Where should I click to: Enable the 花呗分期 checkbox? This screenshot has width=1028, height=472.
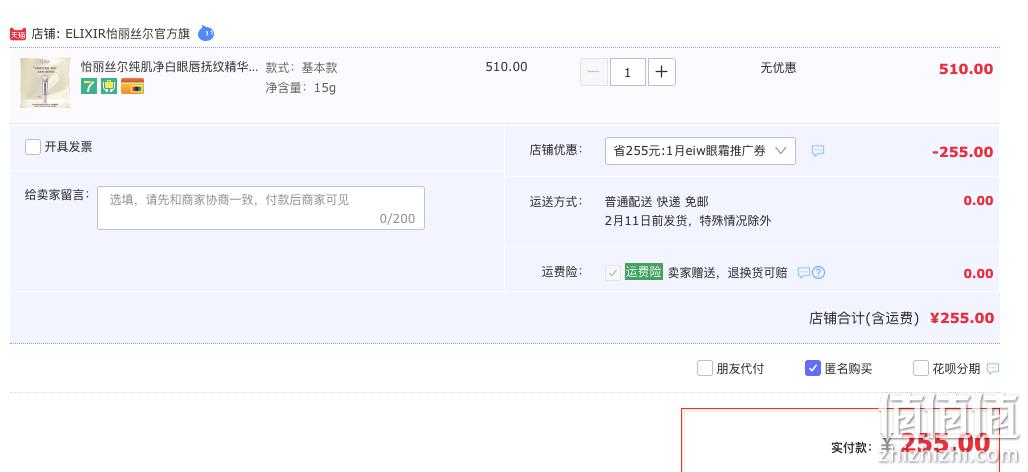pos(920,368)
